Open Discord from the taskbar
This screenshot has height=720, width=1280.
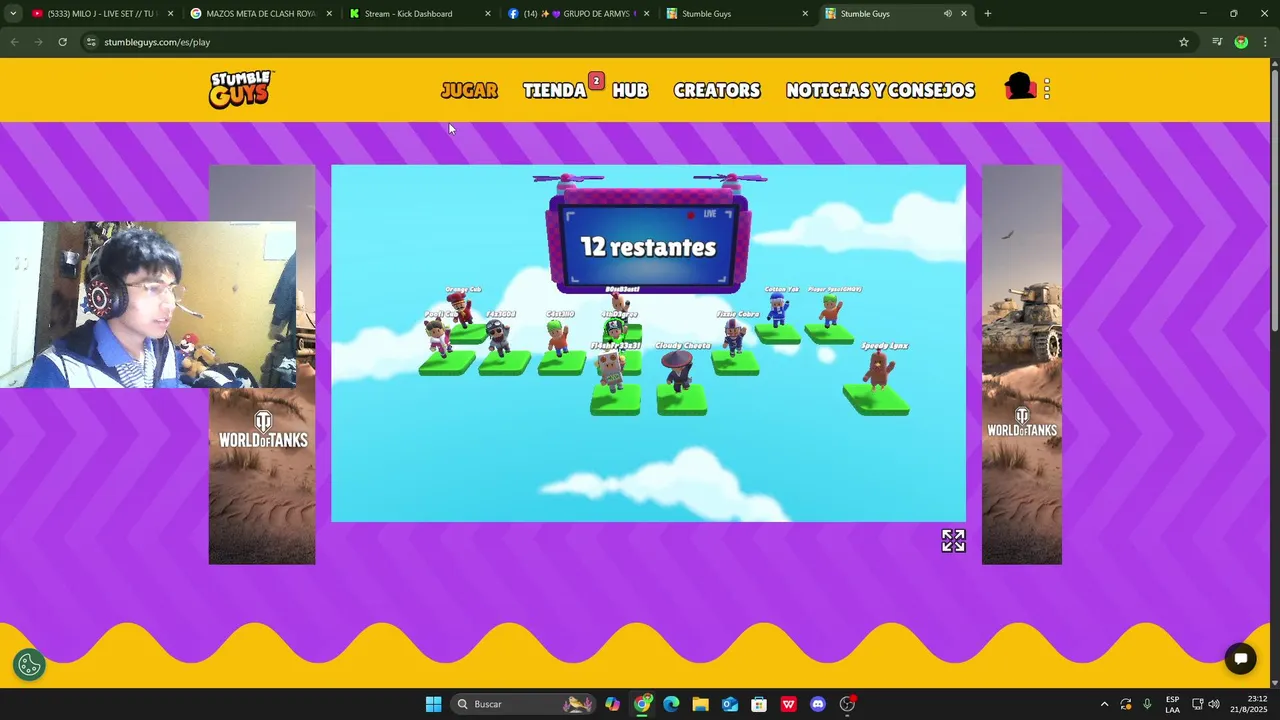coord(818,704)
